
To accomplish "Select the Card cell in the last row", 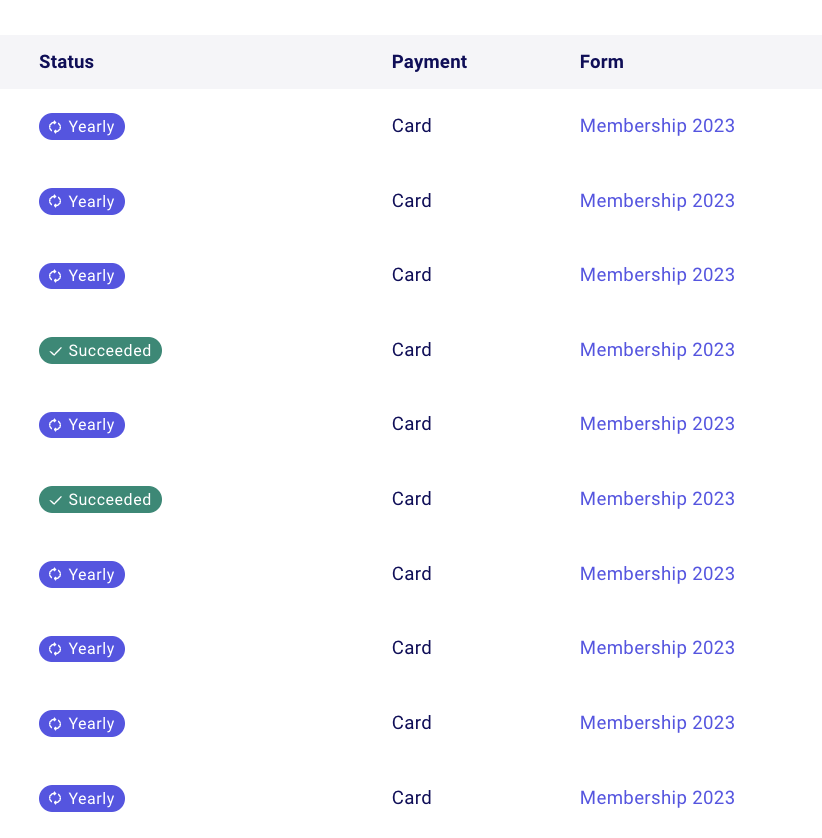I will [x=412, y=798].
